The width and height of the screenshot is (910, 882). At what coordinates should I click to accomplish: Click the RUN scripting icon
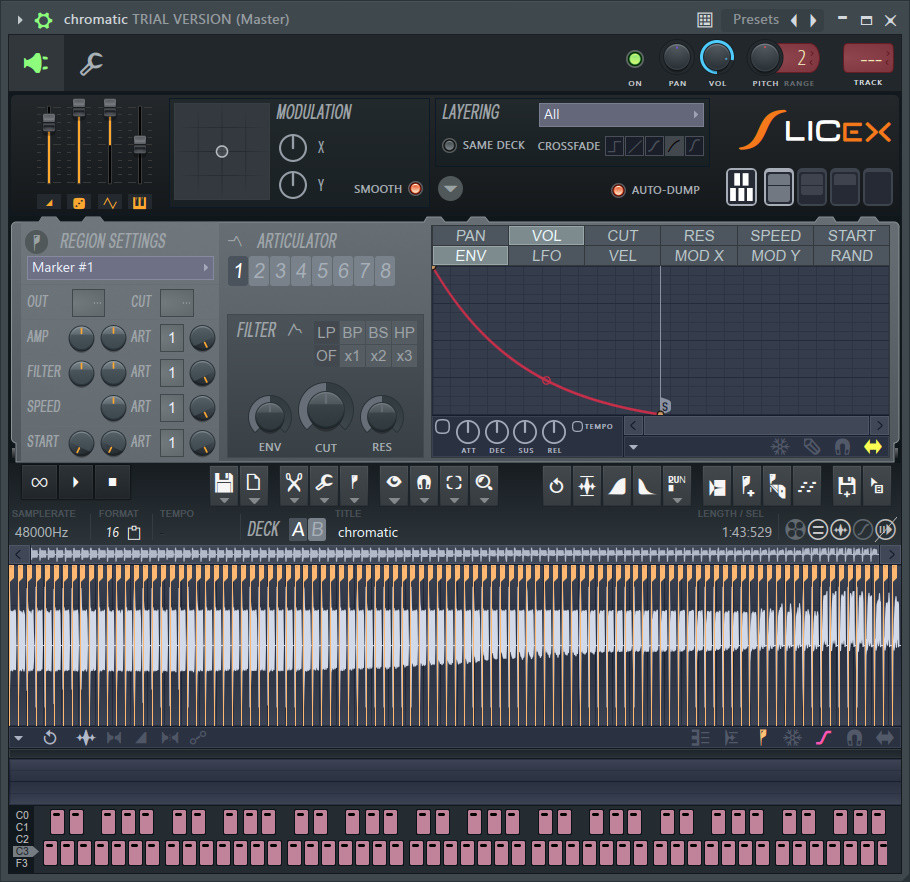coord(674,484)
